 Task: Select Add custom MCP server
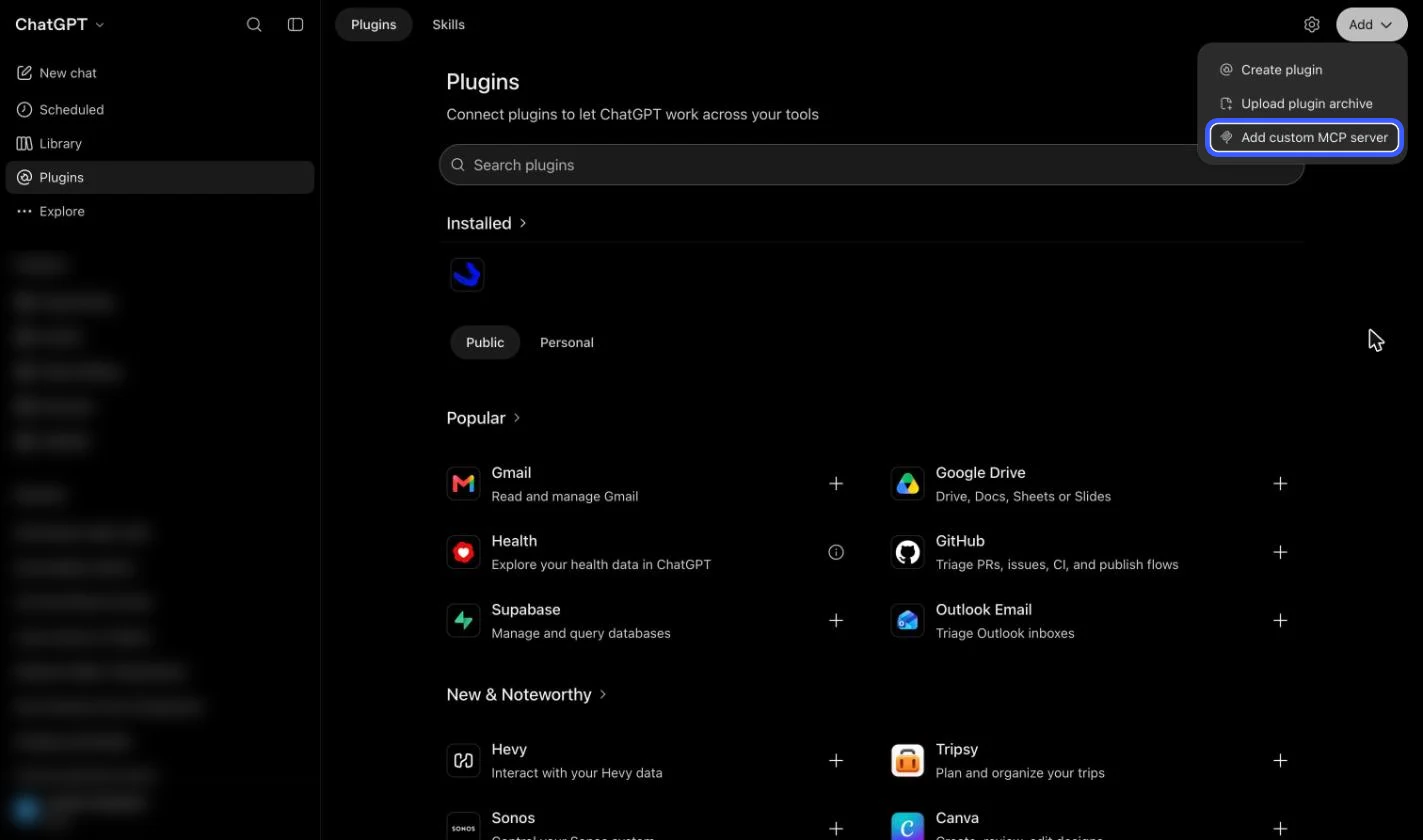tap(1304, 138)
